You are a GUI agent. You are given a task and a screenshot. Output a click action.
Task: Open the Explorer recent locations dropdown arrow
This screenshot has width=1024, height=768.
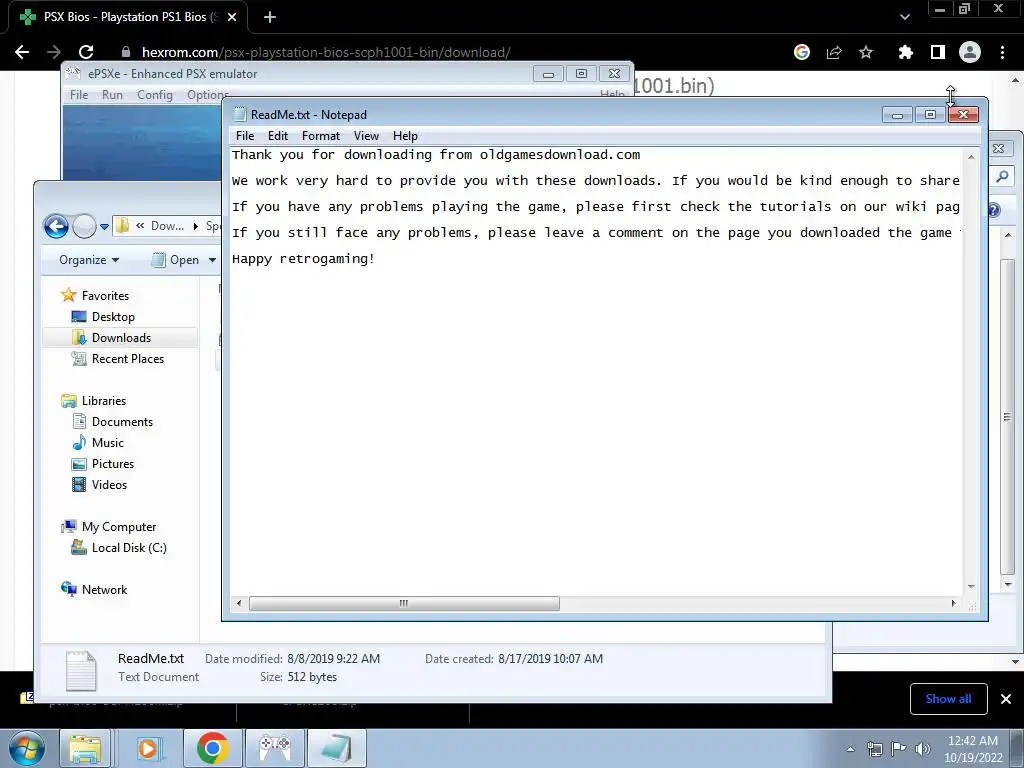click(104, 227)
